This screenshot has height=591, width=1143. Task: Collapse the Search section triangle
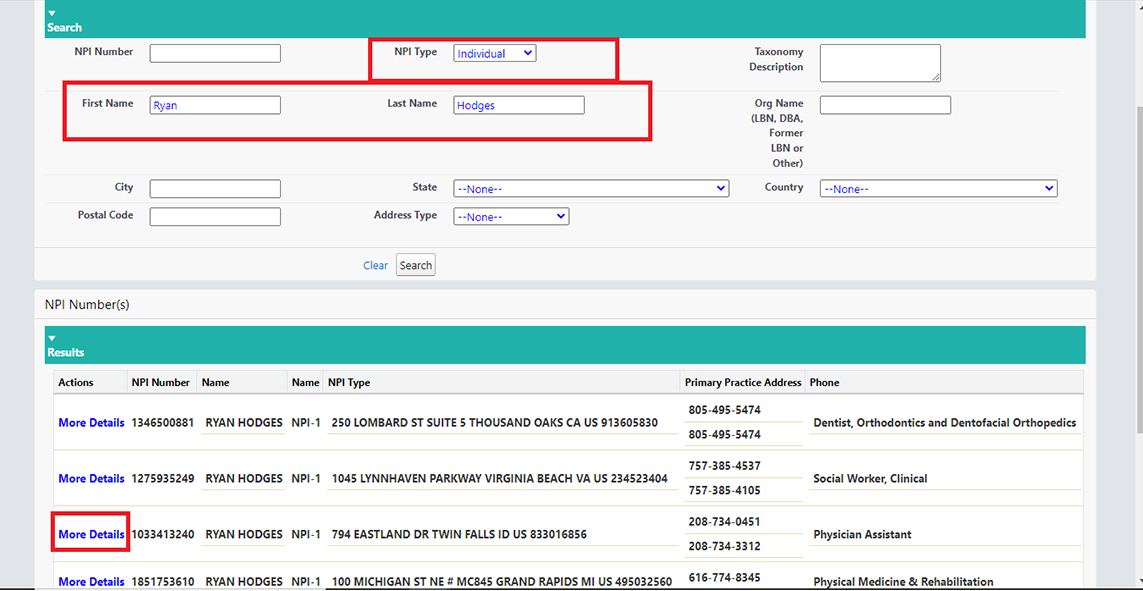tap(52, 13)
